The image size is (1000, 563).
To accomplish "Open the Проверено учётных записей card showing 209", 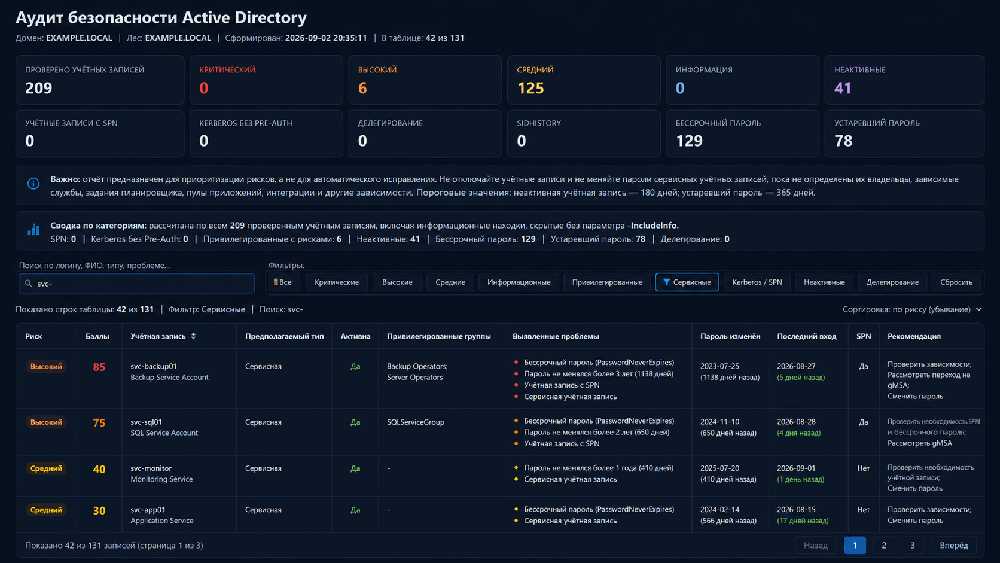I will click(x=100, y=80).
